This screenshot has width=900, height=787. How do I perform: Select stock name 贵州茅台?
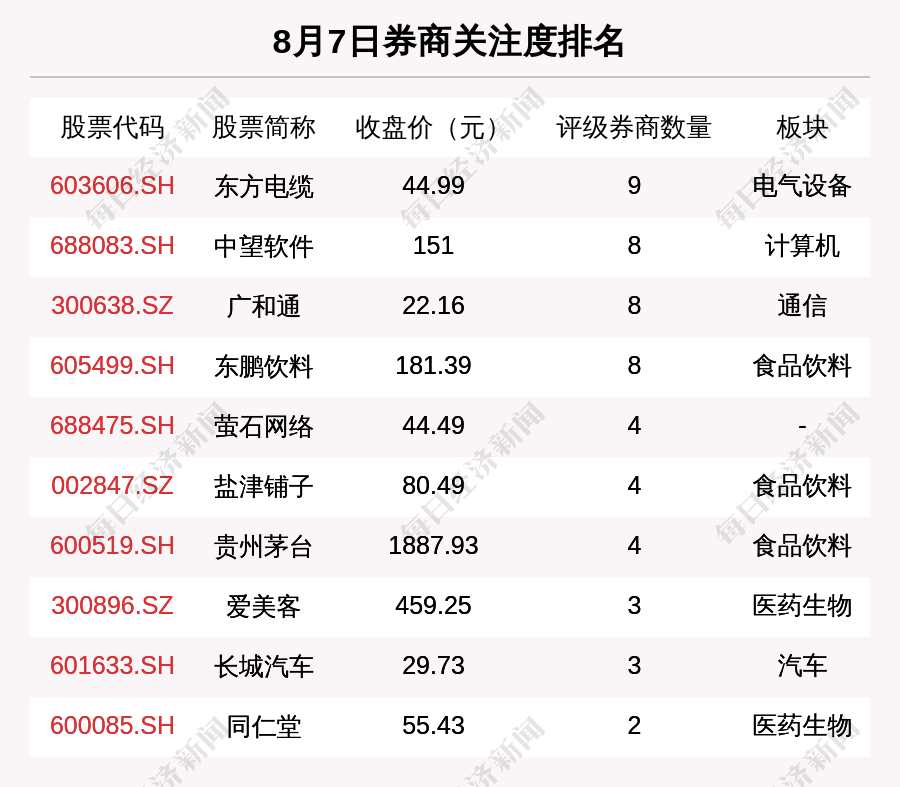point(263,546)
